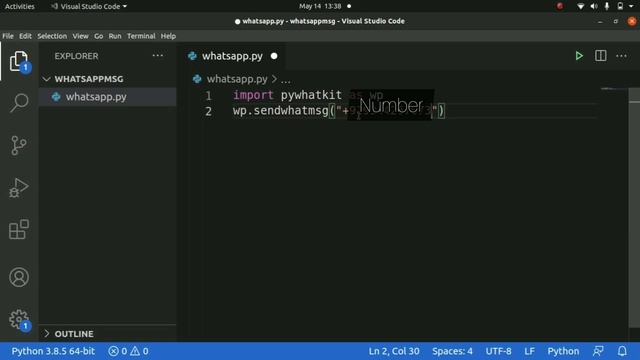Click the breadcrumb ellipsis after whatsapp.py
640x360 pixels.
coord(286,79)
